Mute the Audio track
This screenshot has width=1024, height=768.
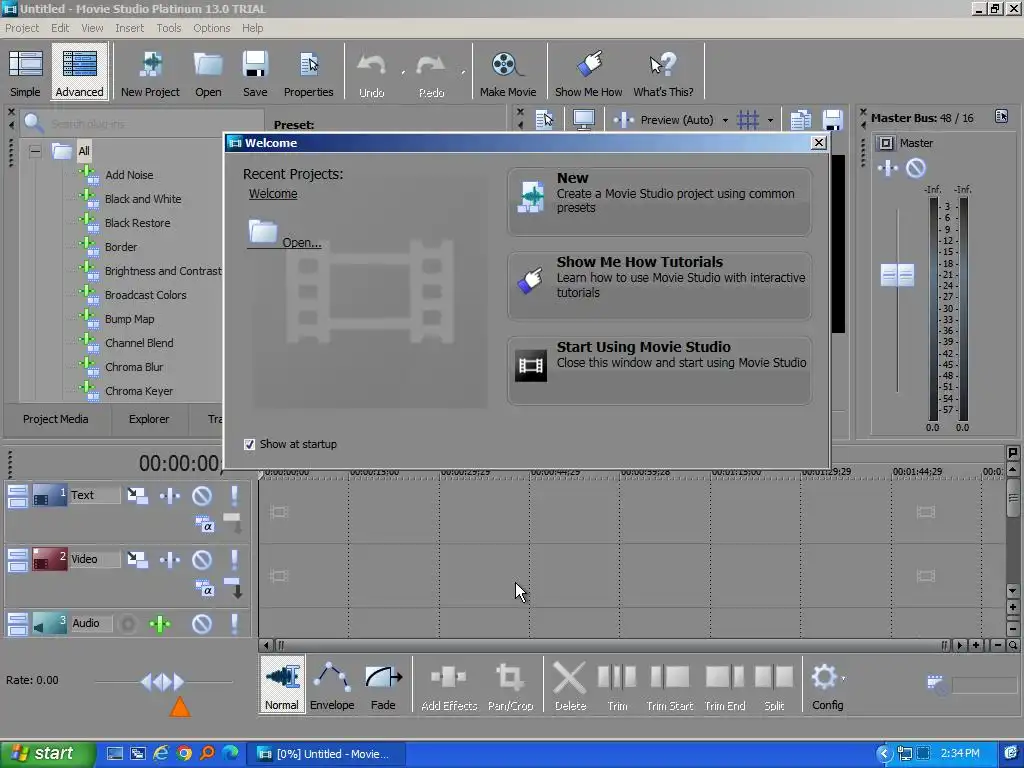tap(202, 624)
